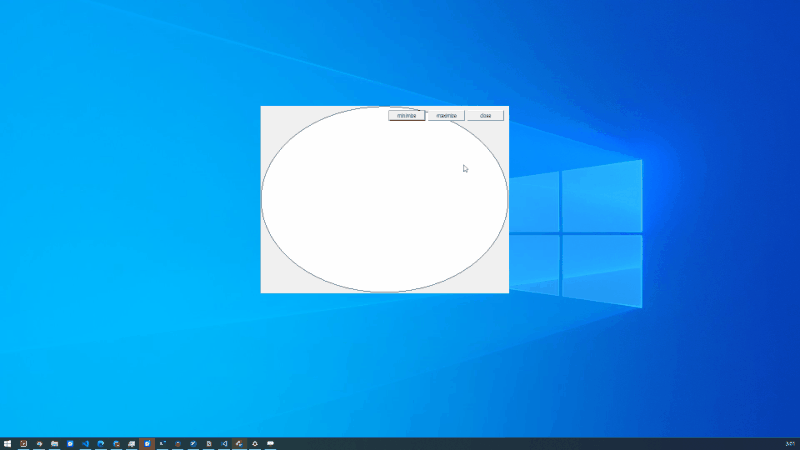Open the Windows Start menu
The image size is (800, 450).
(x=7, y=443)
